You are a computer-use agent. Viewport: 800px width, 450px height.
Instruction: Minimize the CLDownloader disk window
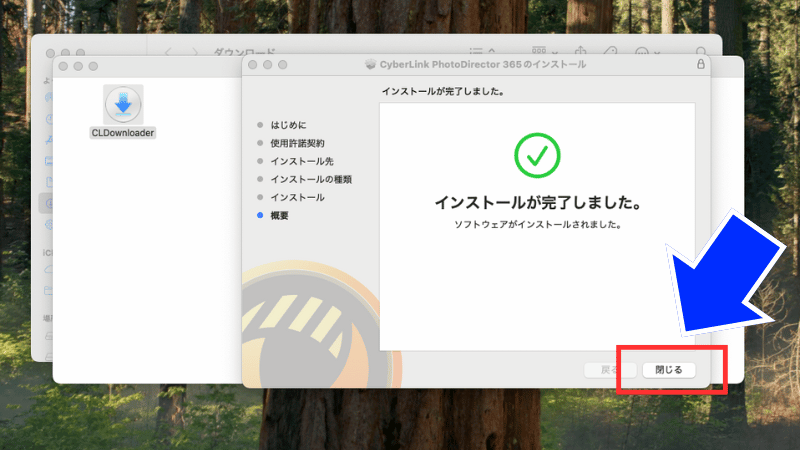click(x=78, y=66)
